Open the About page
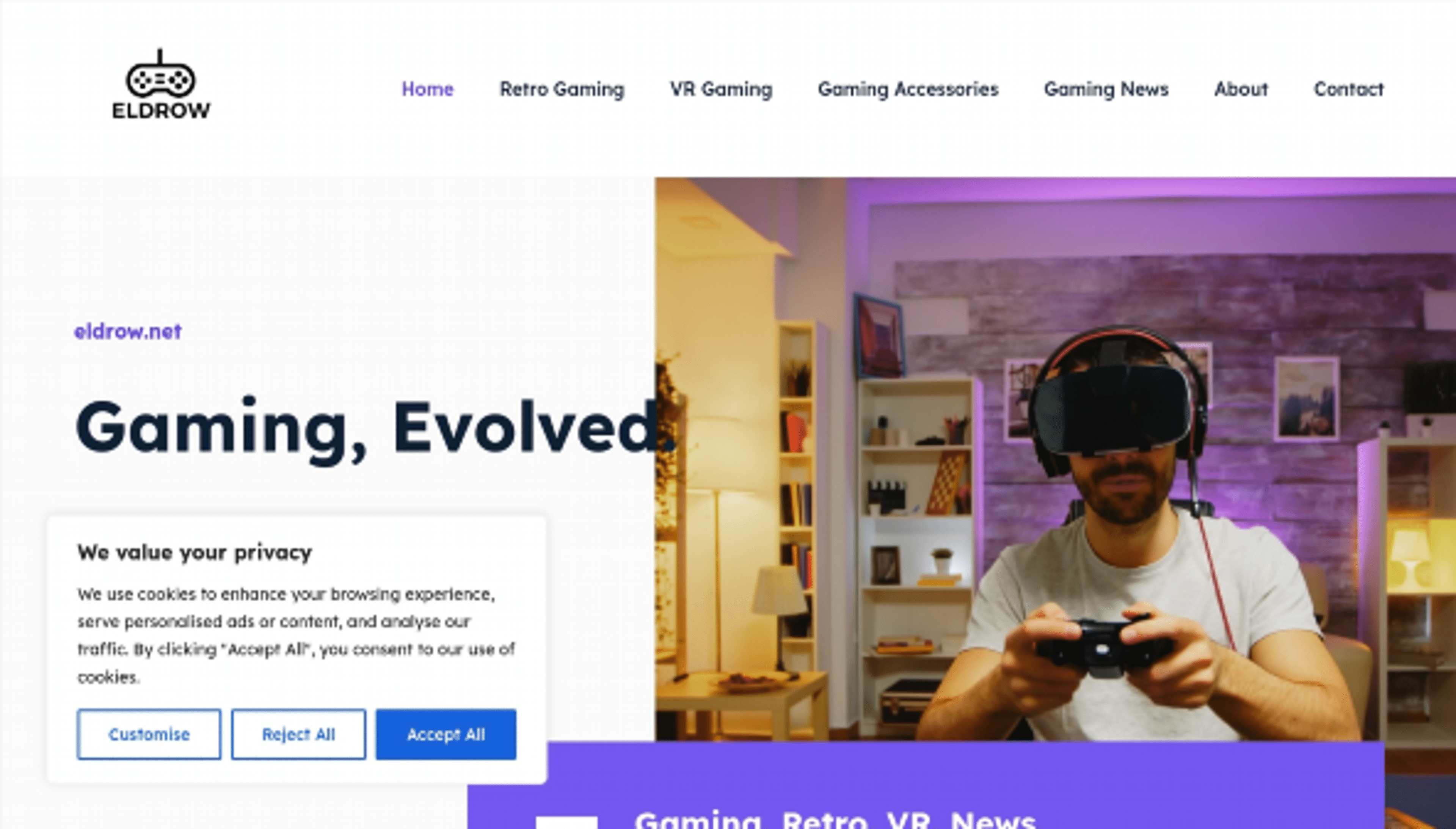The width and height of the screenshot is (1456, 829). pyautogui.click(x=1241, y=89)
